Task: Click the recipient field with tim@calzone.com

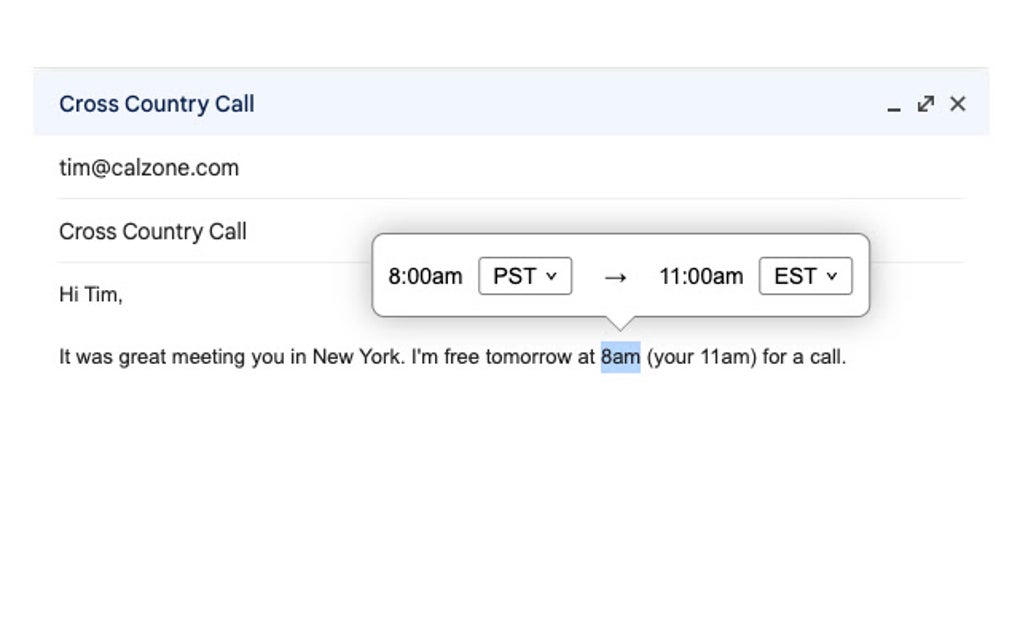Action: click(149, 168)
